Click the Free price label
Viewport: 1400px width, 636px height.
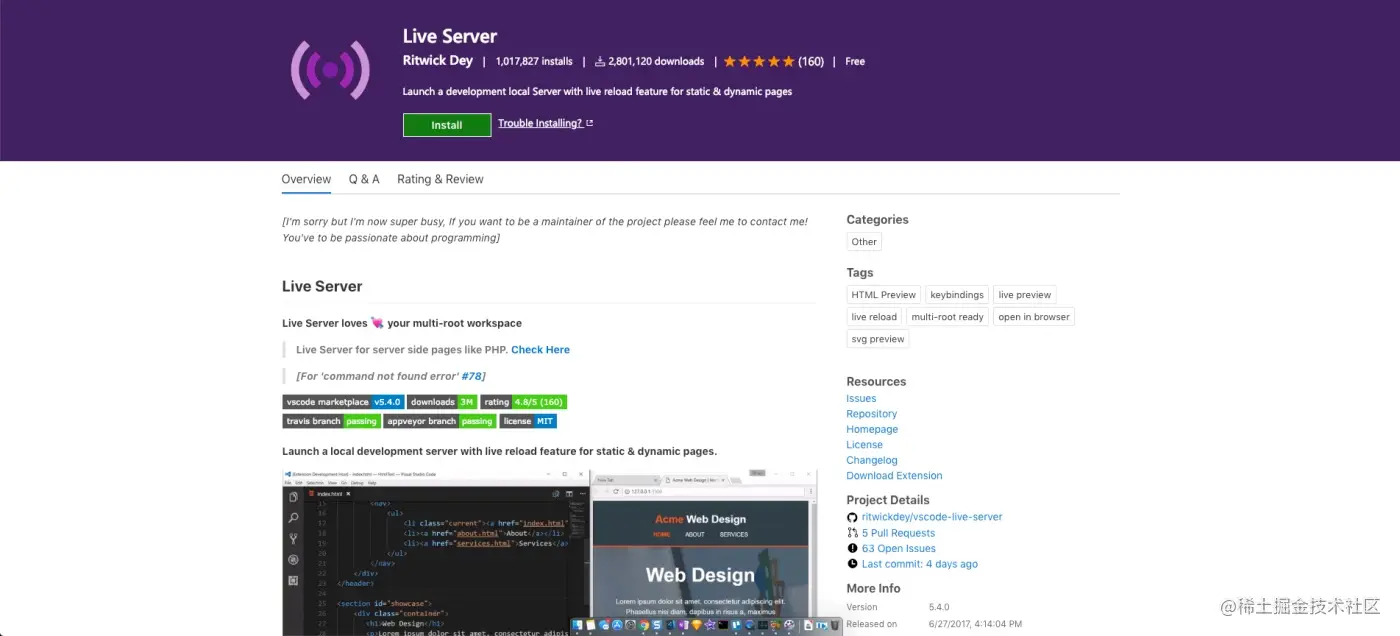(x=855, y=61)
